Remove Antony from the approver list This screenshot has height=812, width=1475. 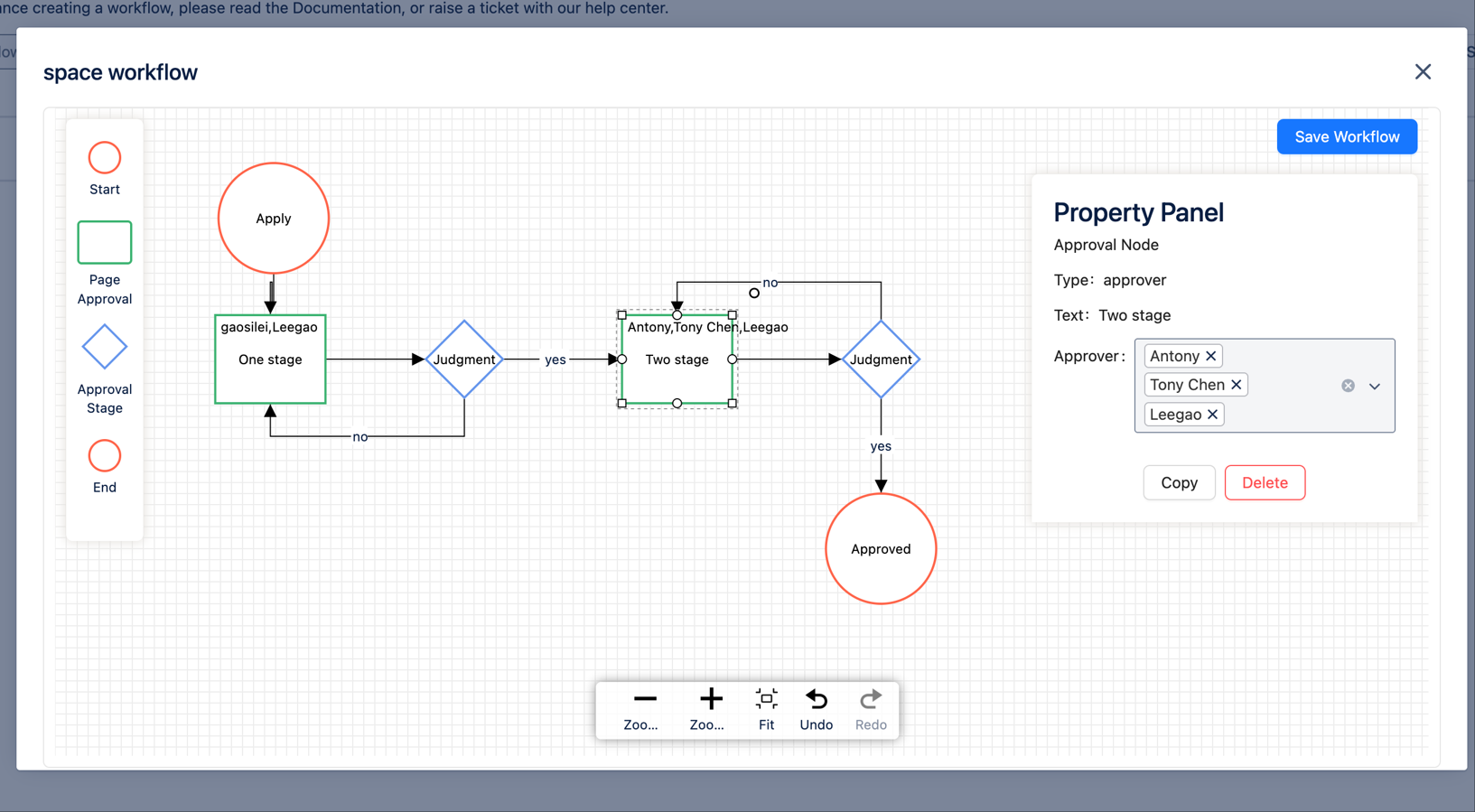point(1211,356)
